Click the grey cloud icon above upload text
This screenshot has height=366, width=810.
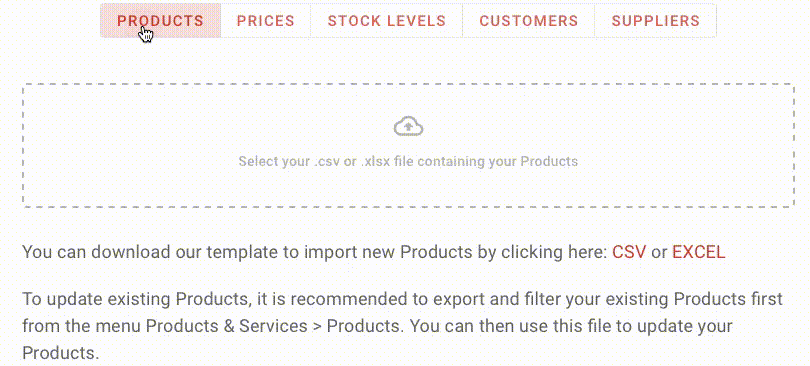pyautogui.click(x=408, y=126)
